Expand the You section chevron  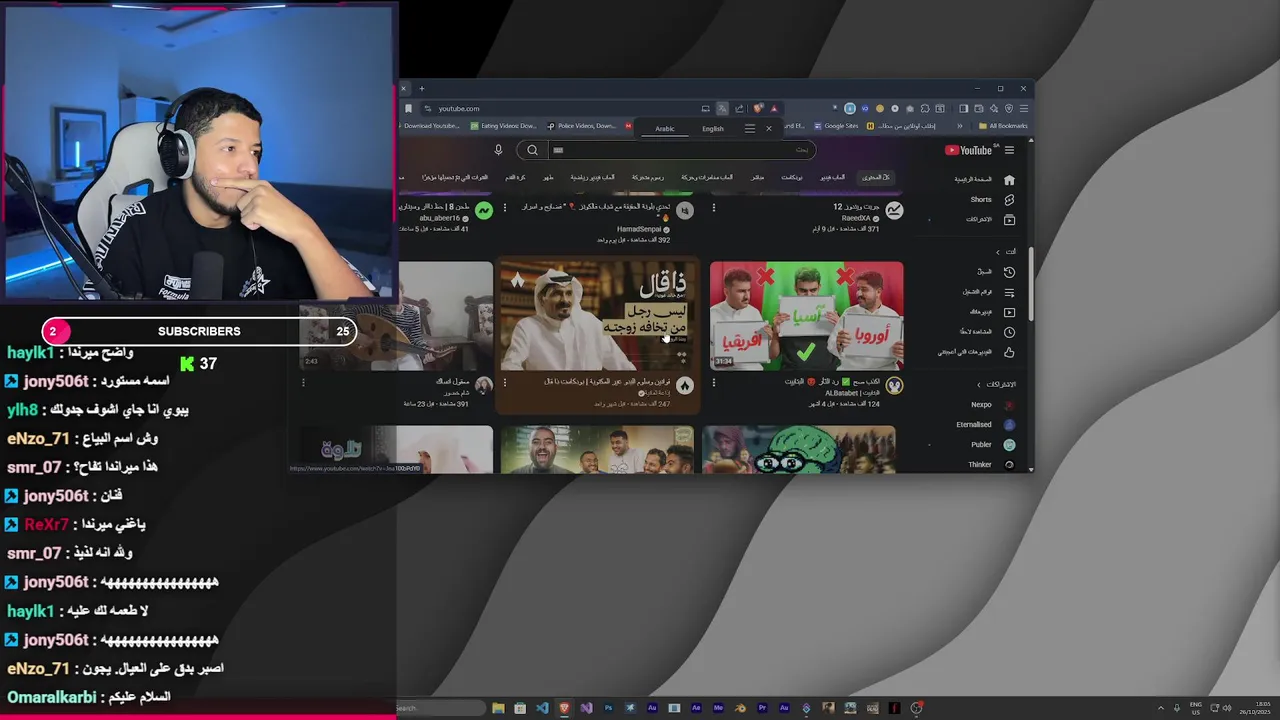[x=997, y=252]
